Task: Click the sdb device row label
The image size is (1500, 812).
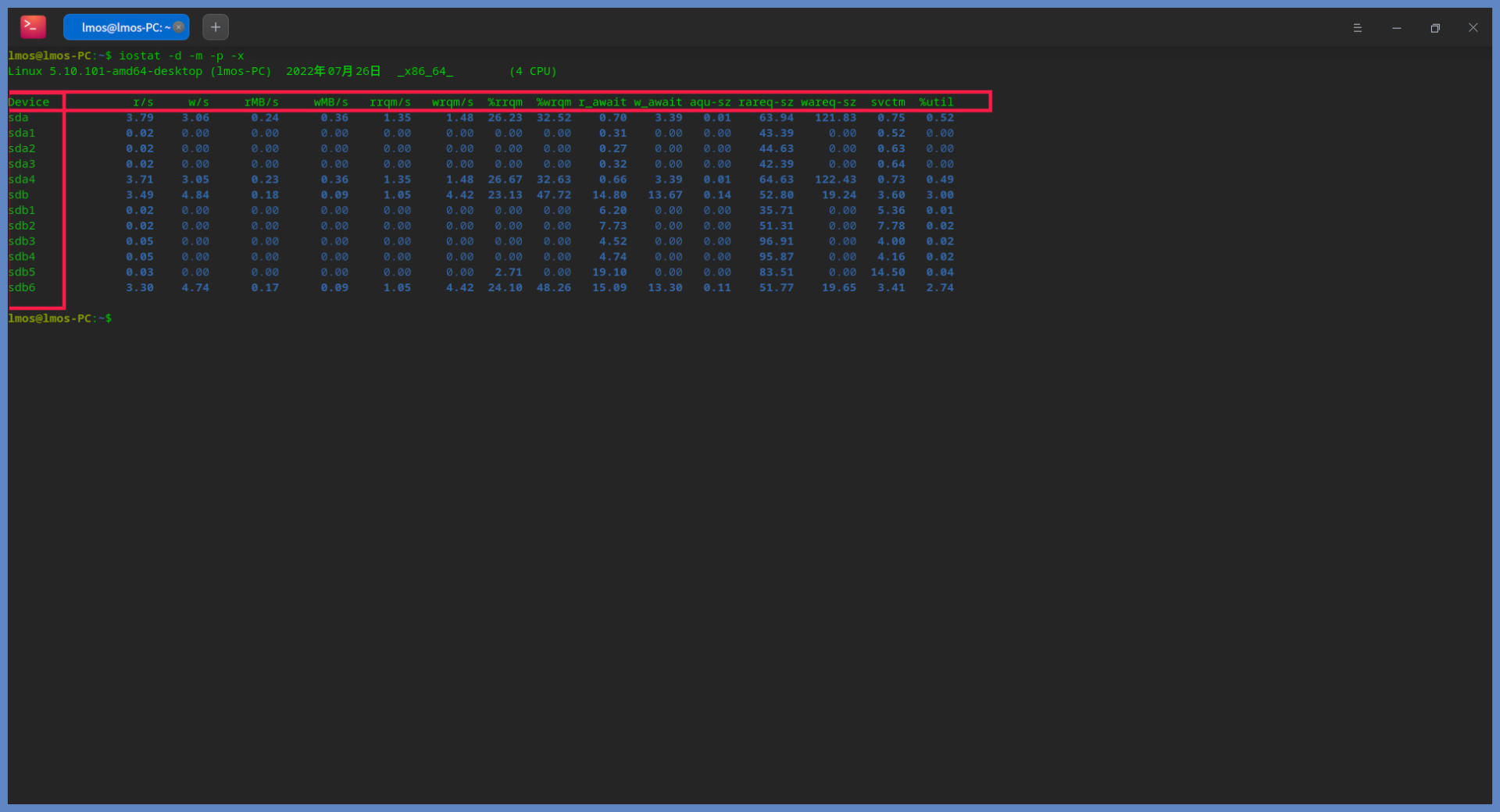Action: click(19, 195)
